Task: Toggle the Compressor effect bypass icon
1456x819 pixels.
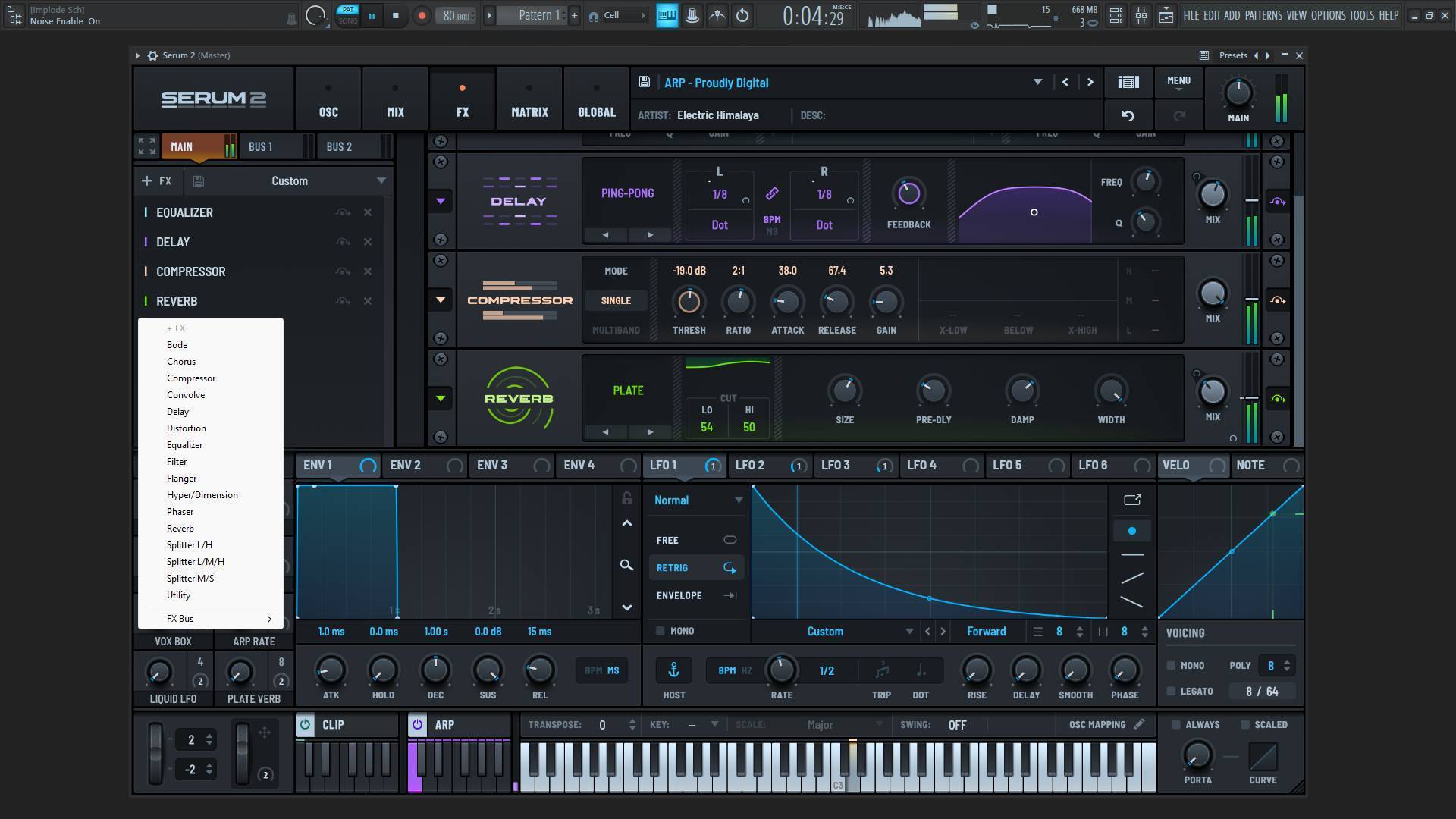Action: click(343, 271)
